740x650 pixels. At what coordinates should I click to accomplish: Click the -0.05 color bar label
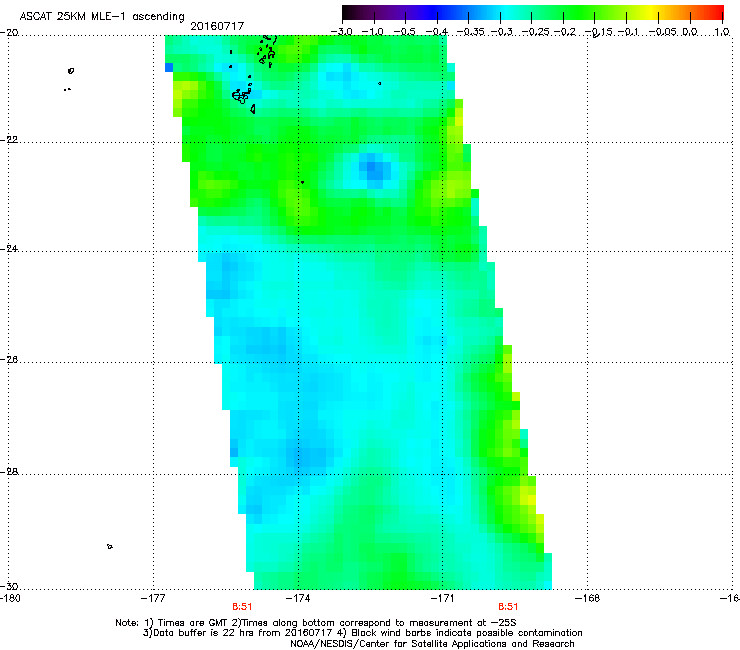click(x=663, y=32)
